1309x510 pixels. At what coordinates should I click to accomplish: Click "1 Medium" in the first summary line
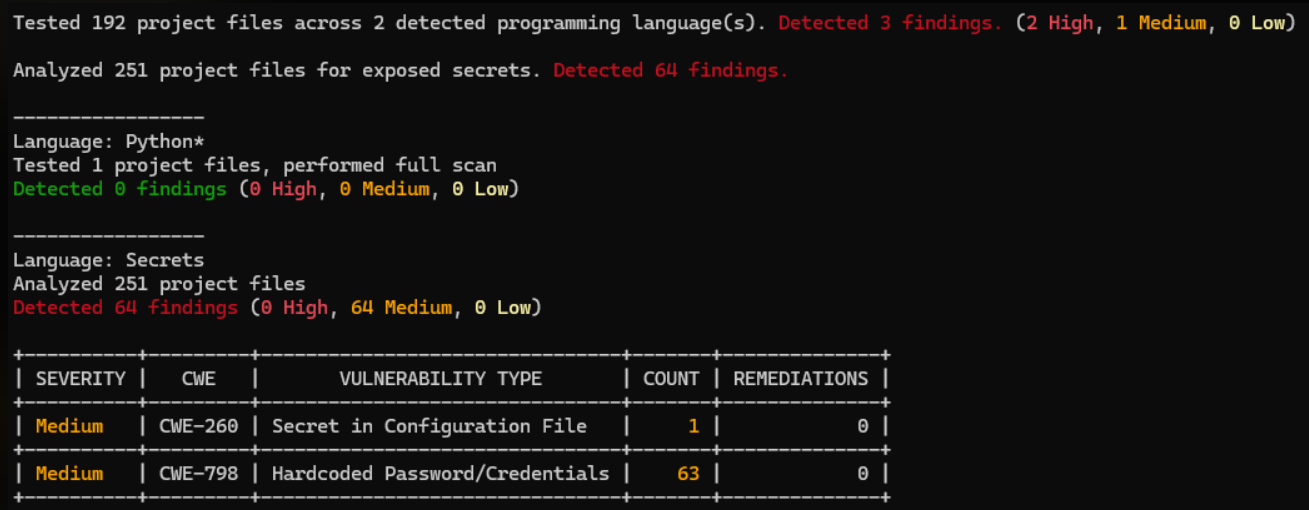click(1160, 23)
